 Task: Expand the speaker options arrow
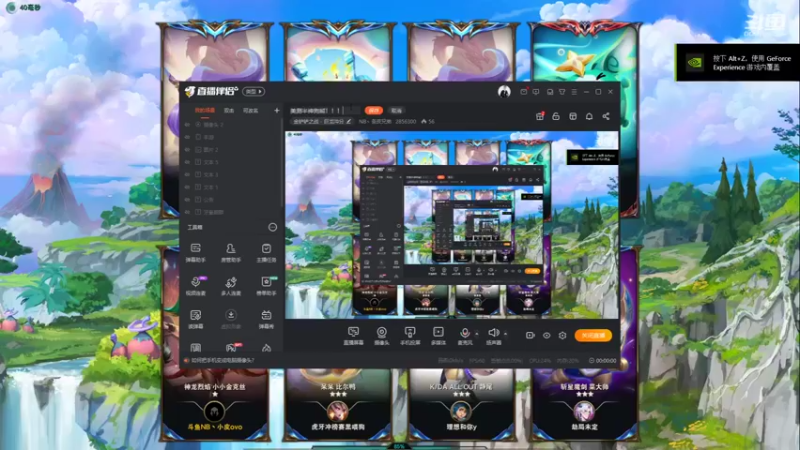coord(505,334)
